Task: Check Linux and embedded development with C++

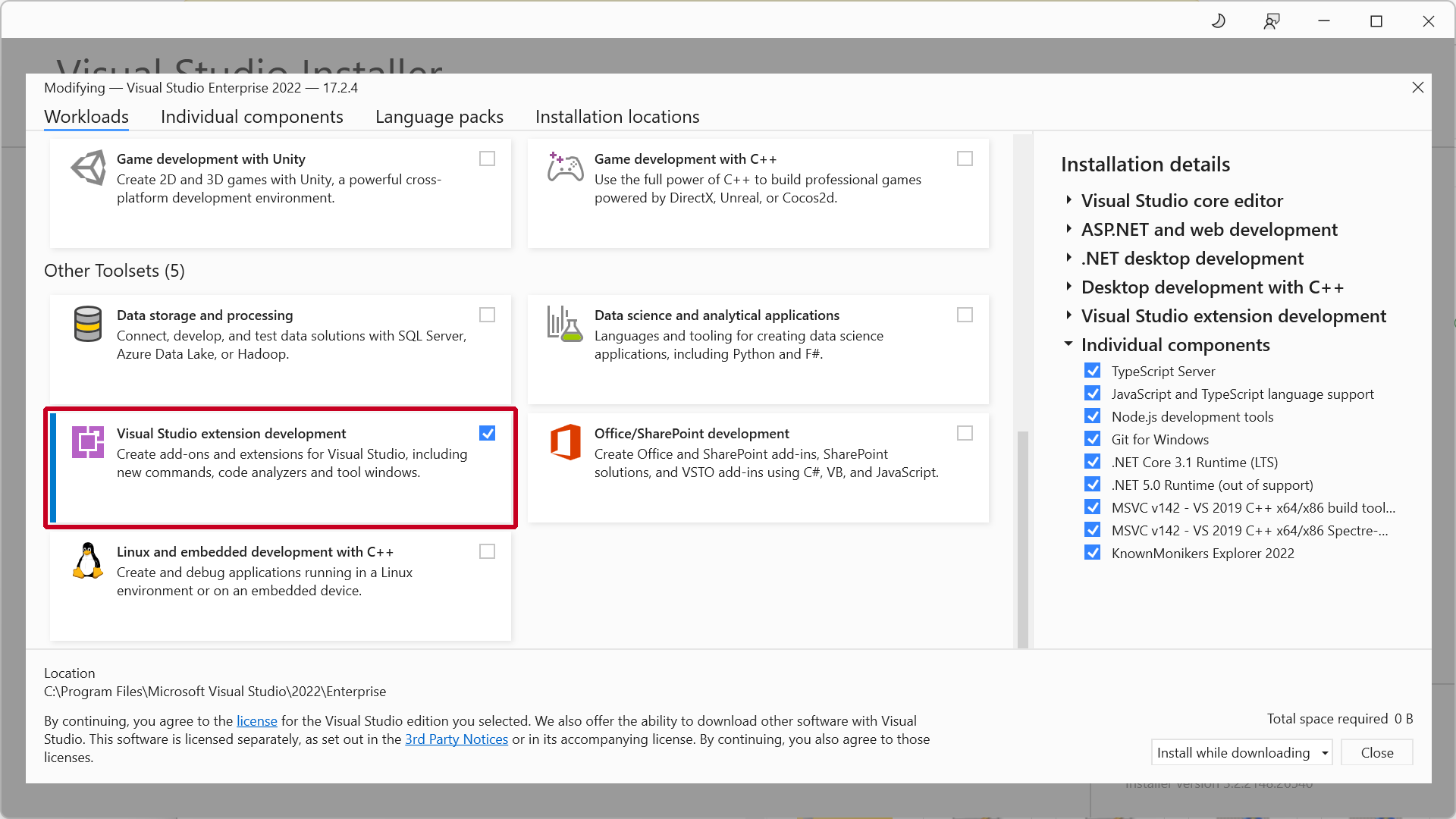Action: [488, 551]
